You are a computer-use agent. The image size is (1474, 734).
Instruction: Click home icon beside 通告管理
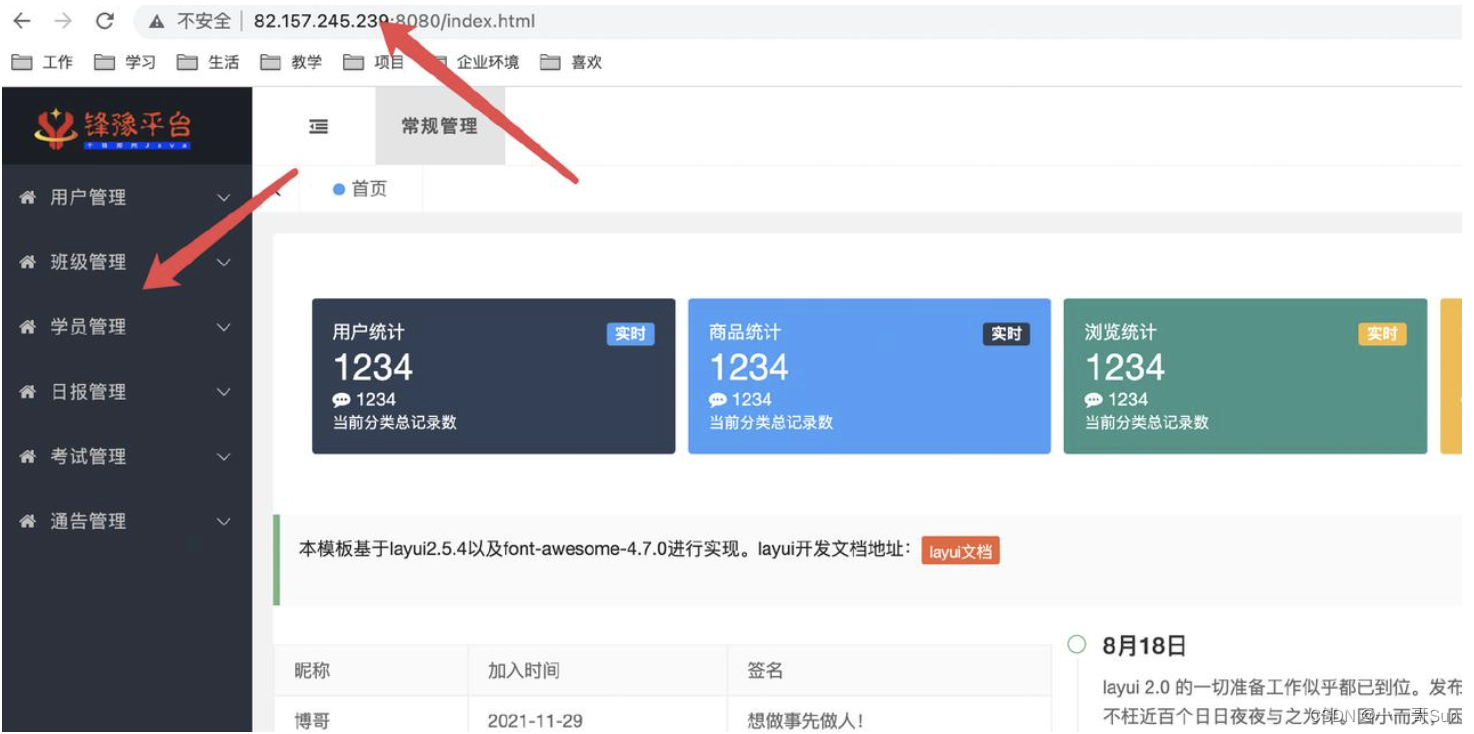pos(28,521)
